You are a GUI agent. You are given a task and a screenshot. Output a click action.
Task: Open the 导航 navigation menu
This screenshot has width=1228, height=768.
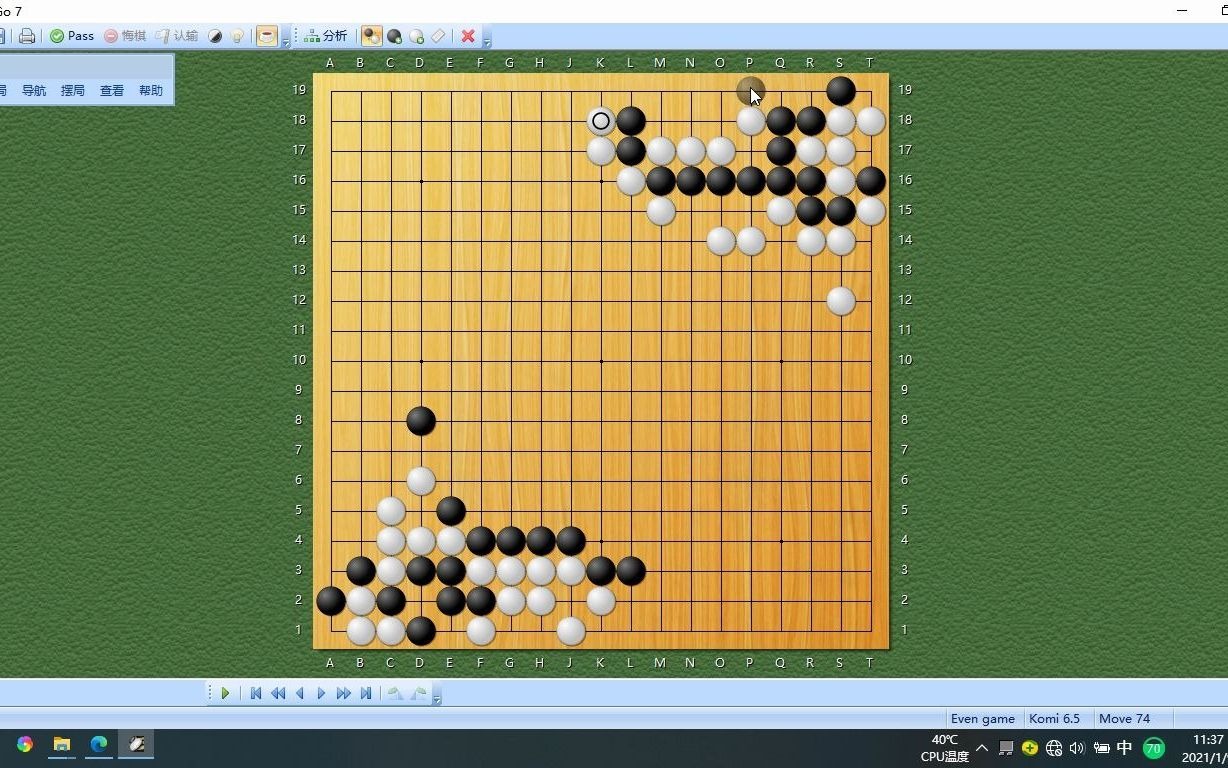pyautogui.click(x=34, y=90)
